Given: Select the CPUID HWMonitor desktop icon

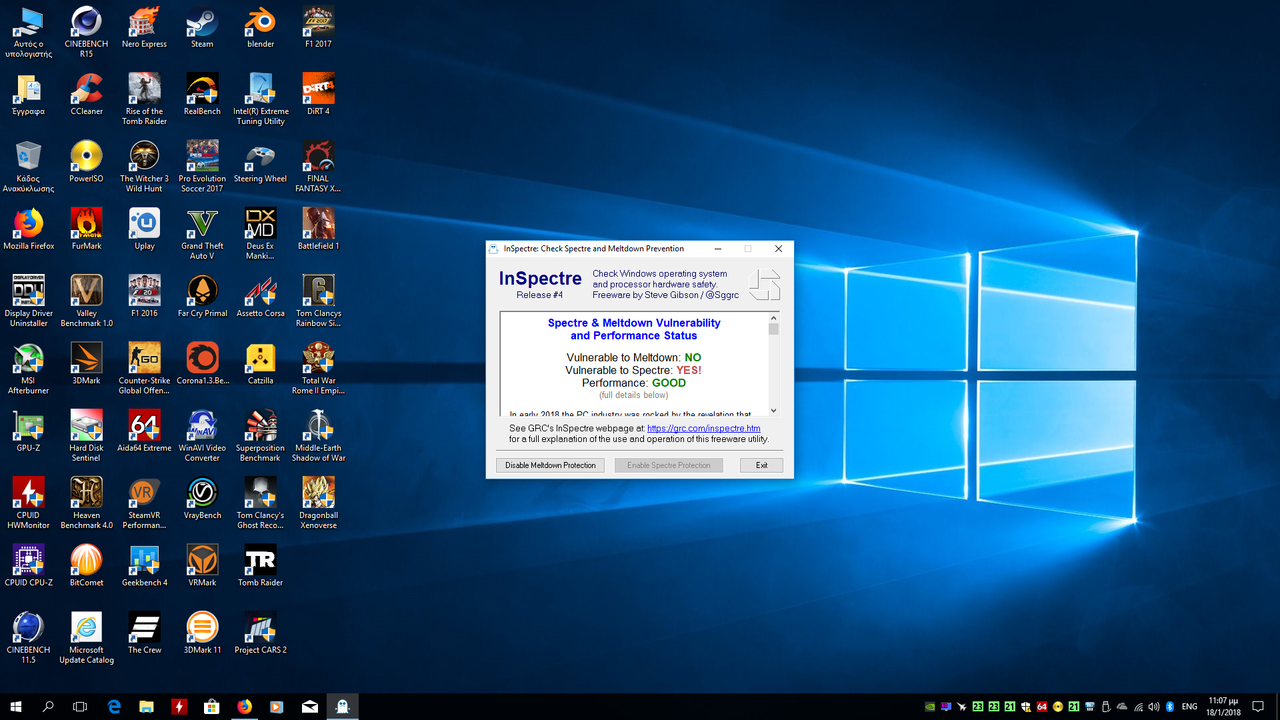Looking at the screenshot, I should (x=29, y=502).
